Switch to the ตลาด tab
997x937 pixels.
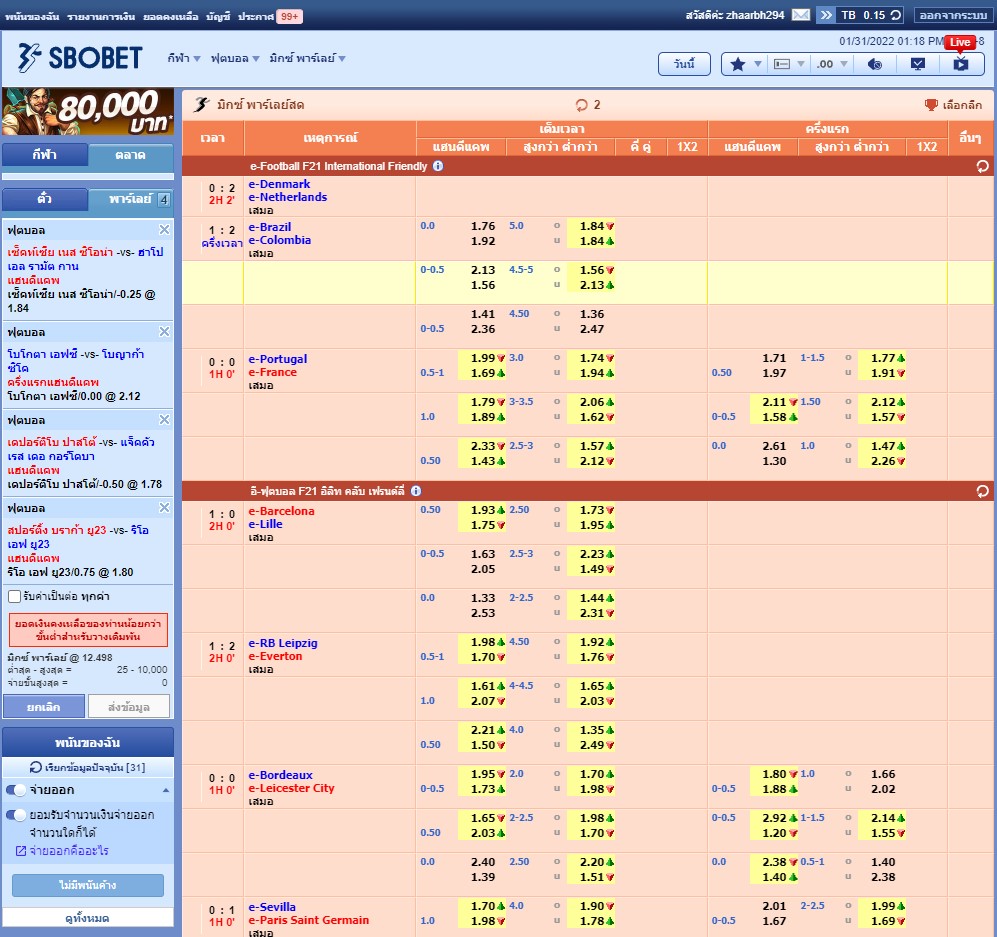[x=130, y=154]
